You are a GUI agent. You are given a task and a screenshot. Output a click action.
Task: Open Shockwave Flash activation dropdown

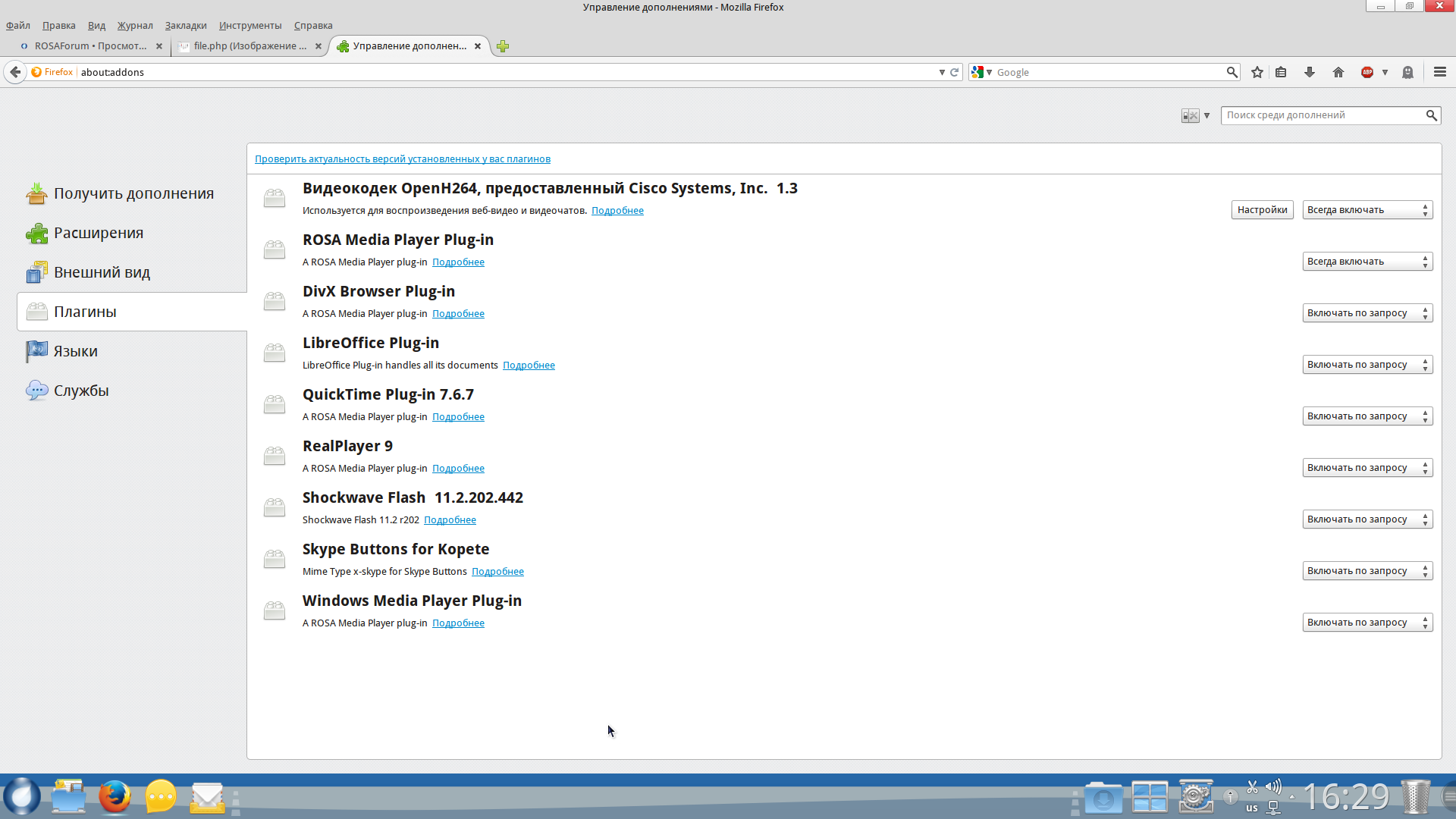tap(1367, 519)
